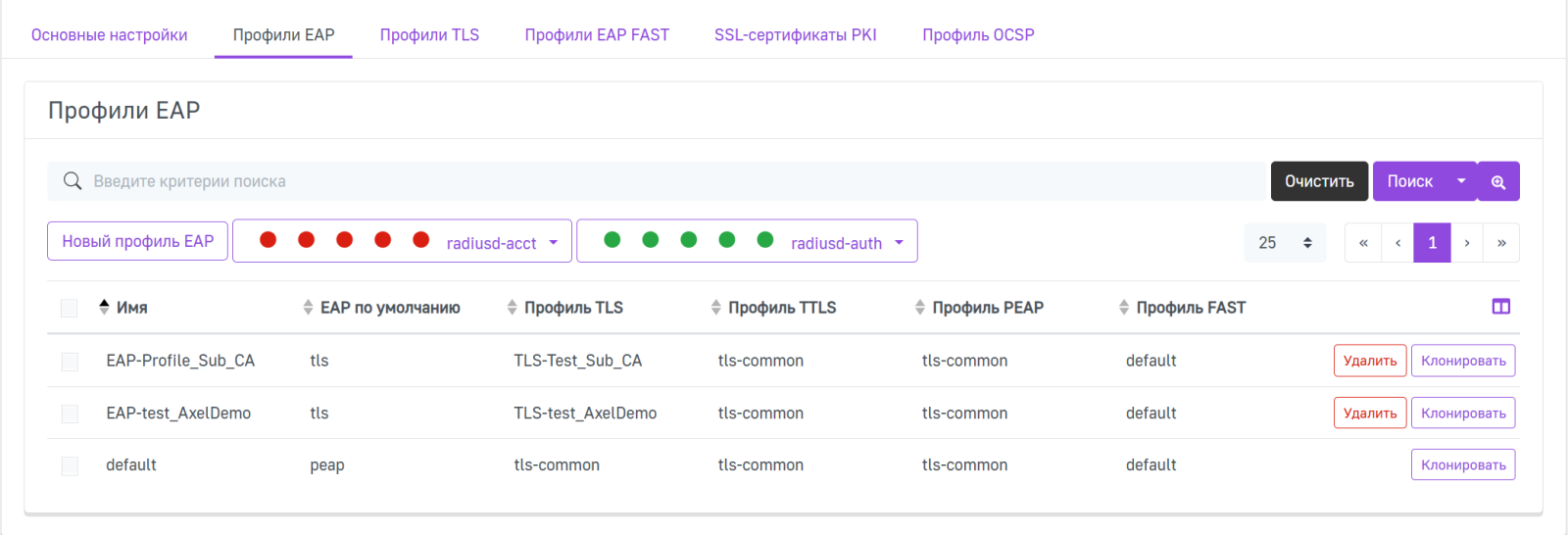Open the page size 25 selector
The image size is (1568, 535).
[x=1285, y=243]
